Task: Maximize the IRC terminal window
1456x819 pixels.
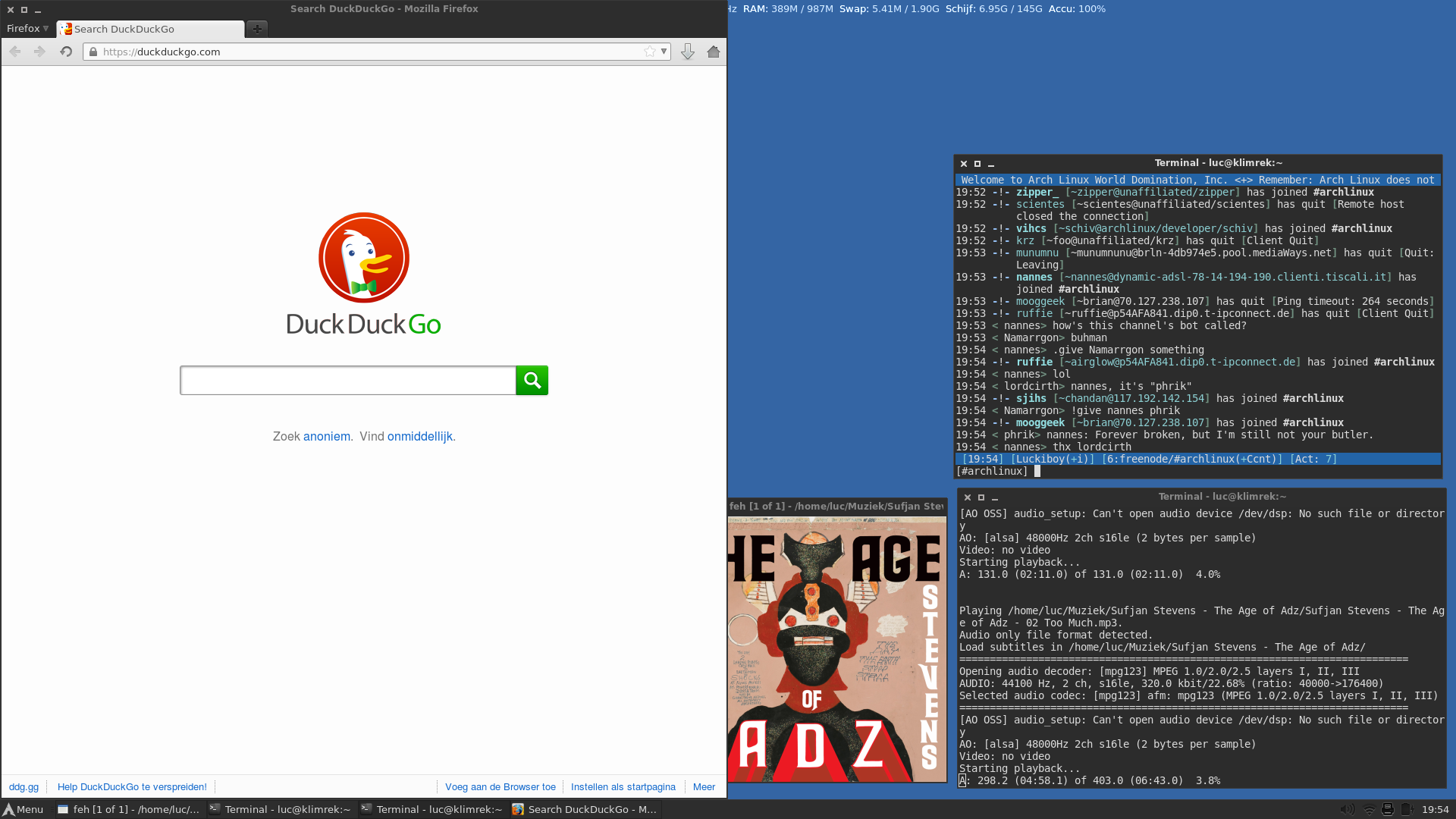Action: 977,163
